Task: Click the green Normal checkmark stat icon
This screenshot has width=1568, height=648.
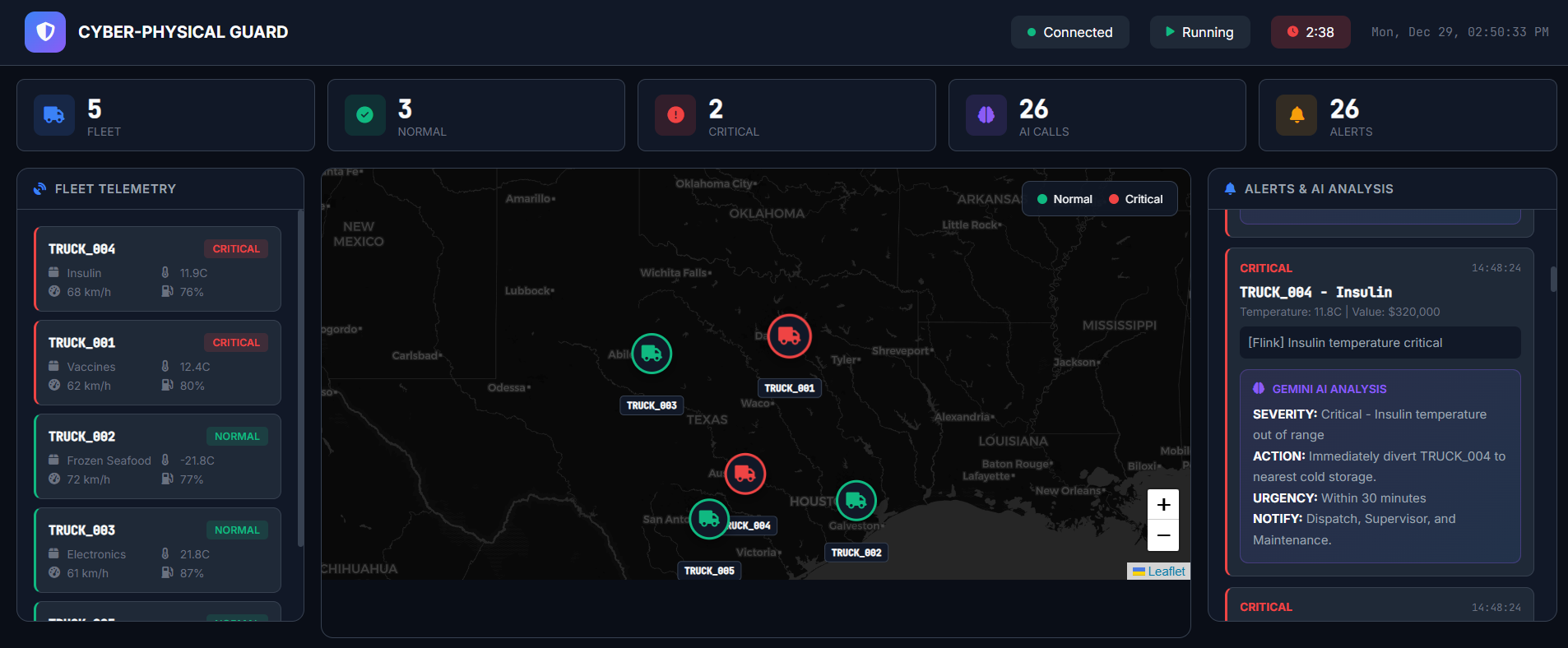Action: (x=365, y=115)
